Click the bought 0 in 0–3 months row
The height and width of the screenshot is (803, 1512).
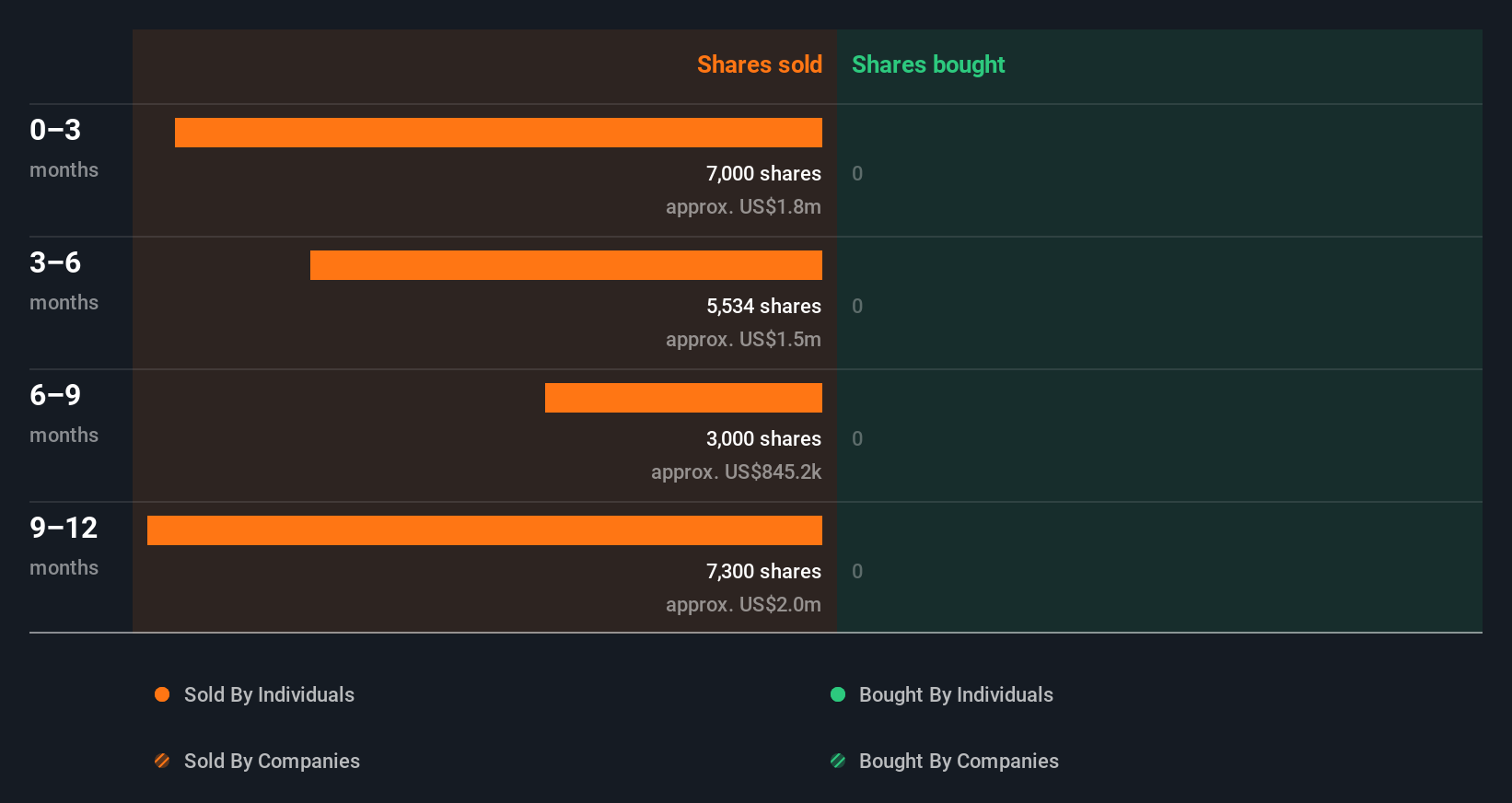pos(857,173)
